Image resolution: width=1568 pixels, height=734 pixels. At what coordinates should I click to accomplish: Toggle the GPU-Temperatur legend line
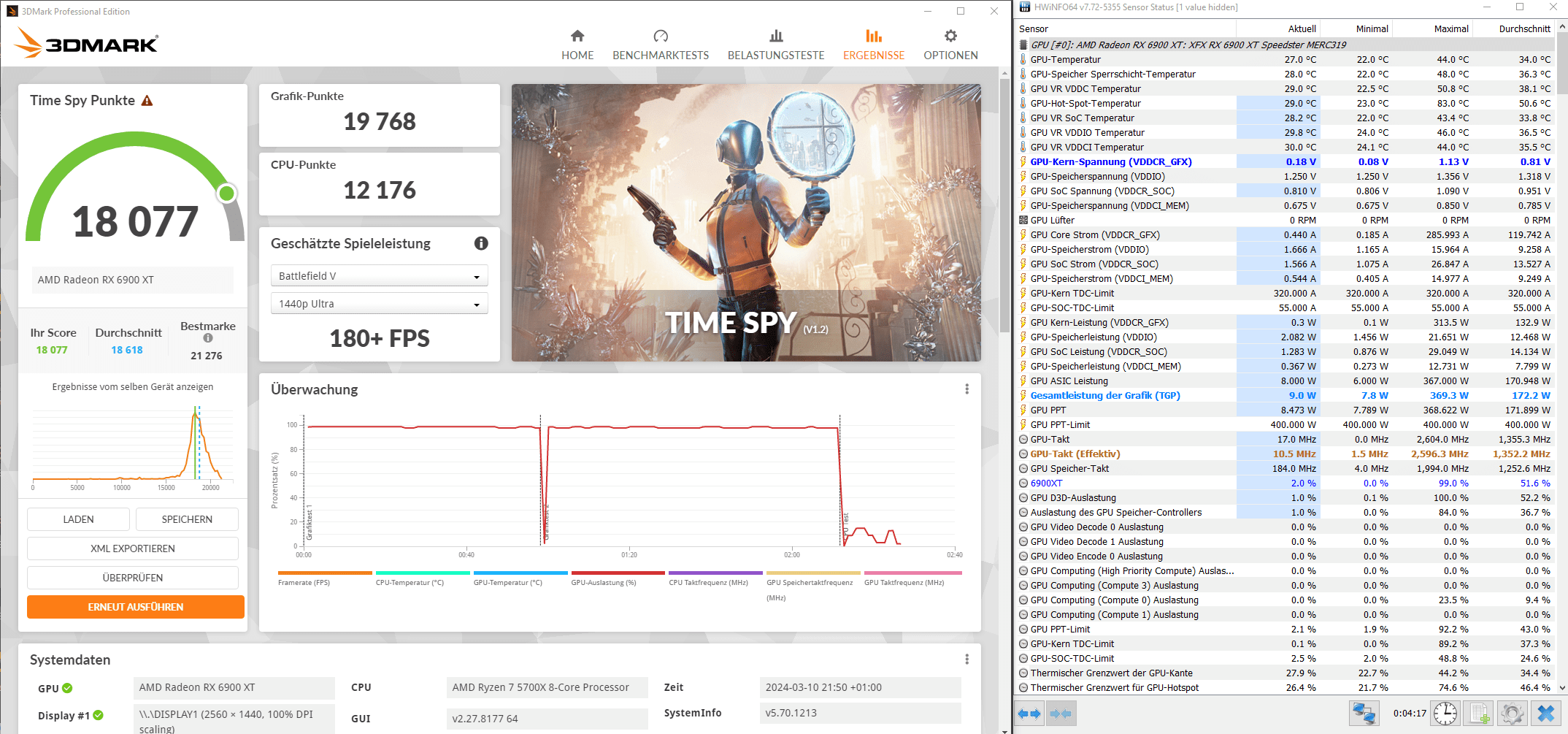coord(520,573)
